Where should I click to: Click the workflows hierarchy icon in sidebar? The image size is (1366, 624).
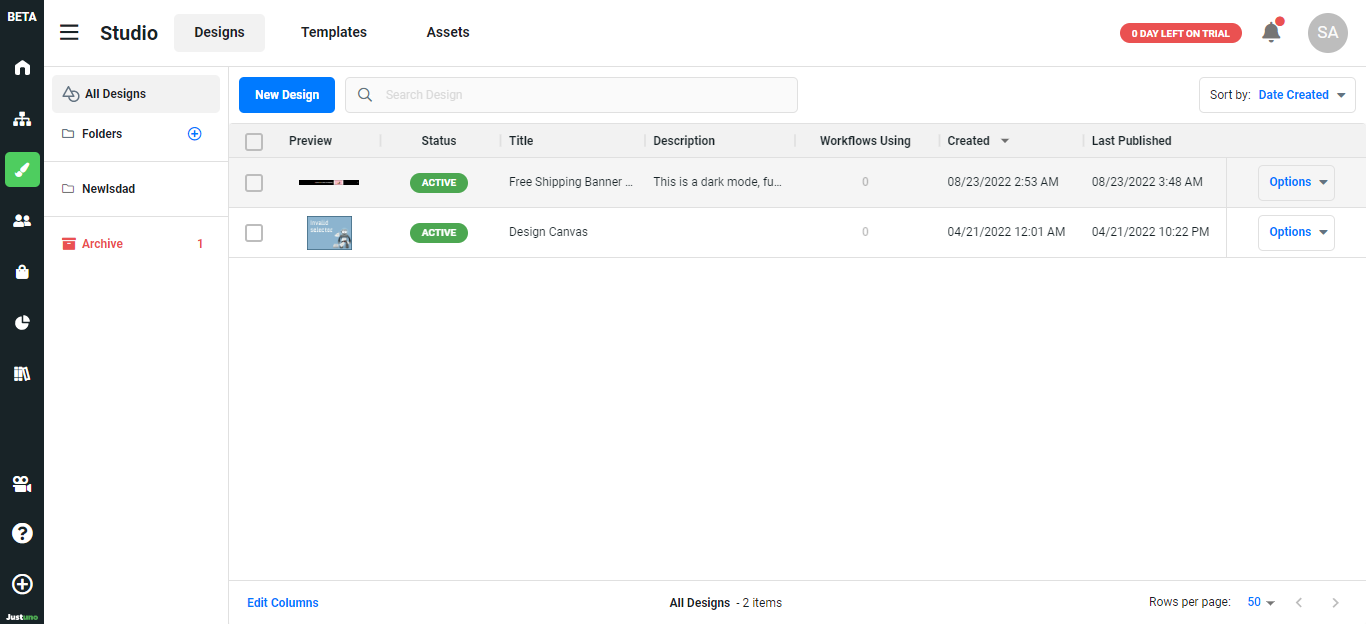[x=22, y=119]
